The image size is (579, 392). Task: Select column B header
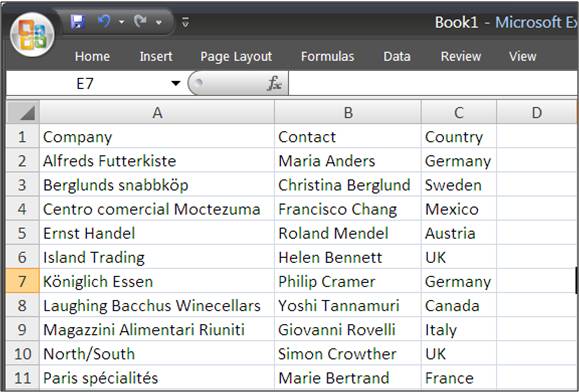348,112
